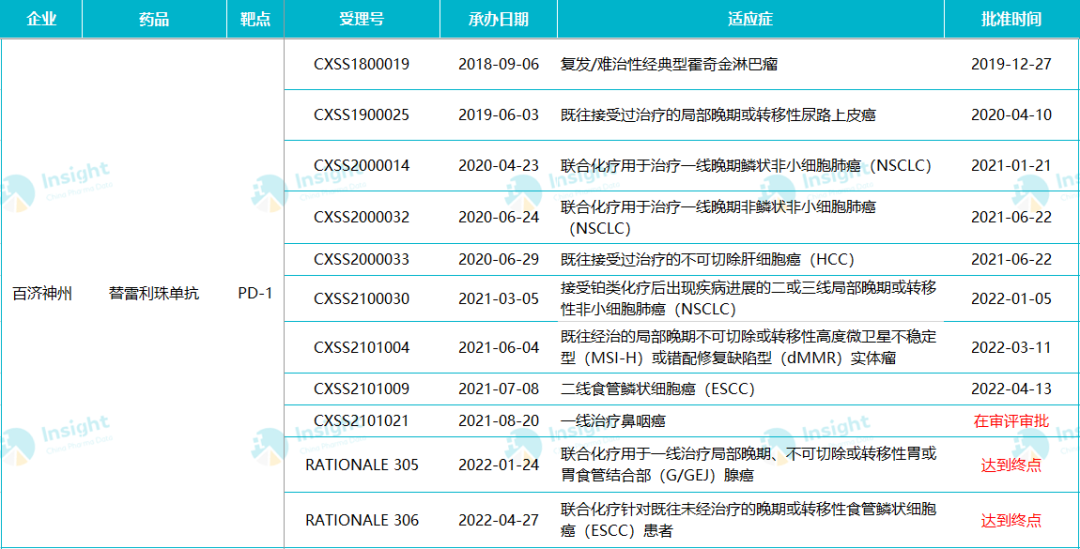This screenshot has height=549, width=1080.
Task: Select the 靶点 column header
Action: [255, 19]
